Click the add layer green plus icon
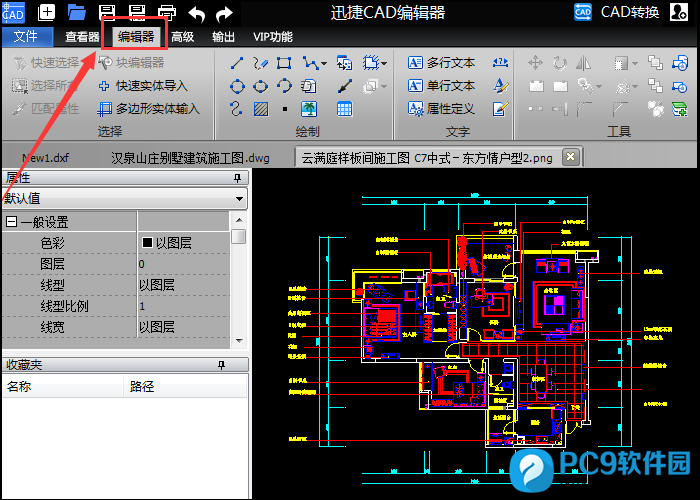The image size is (700, 500). click(679, 109)
